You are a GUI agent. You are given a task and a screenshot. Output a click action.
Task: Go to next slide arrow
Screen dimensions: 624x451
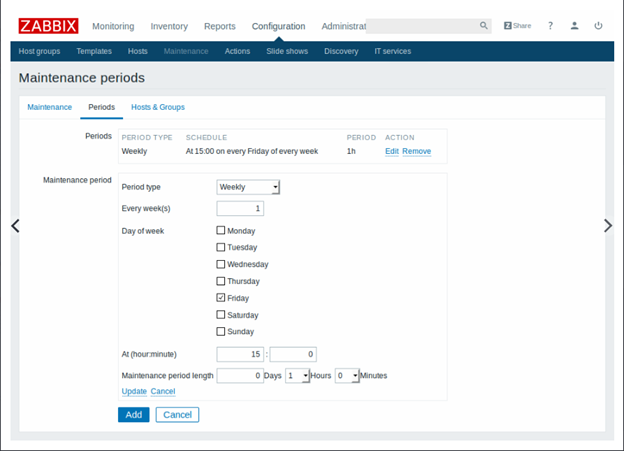click(608, 226)
